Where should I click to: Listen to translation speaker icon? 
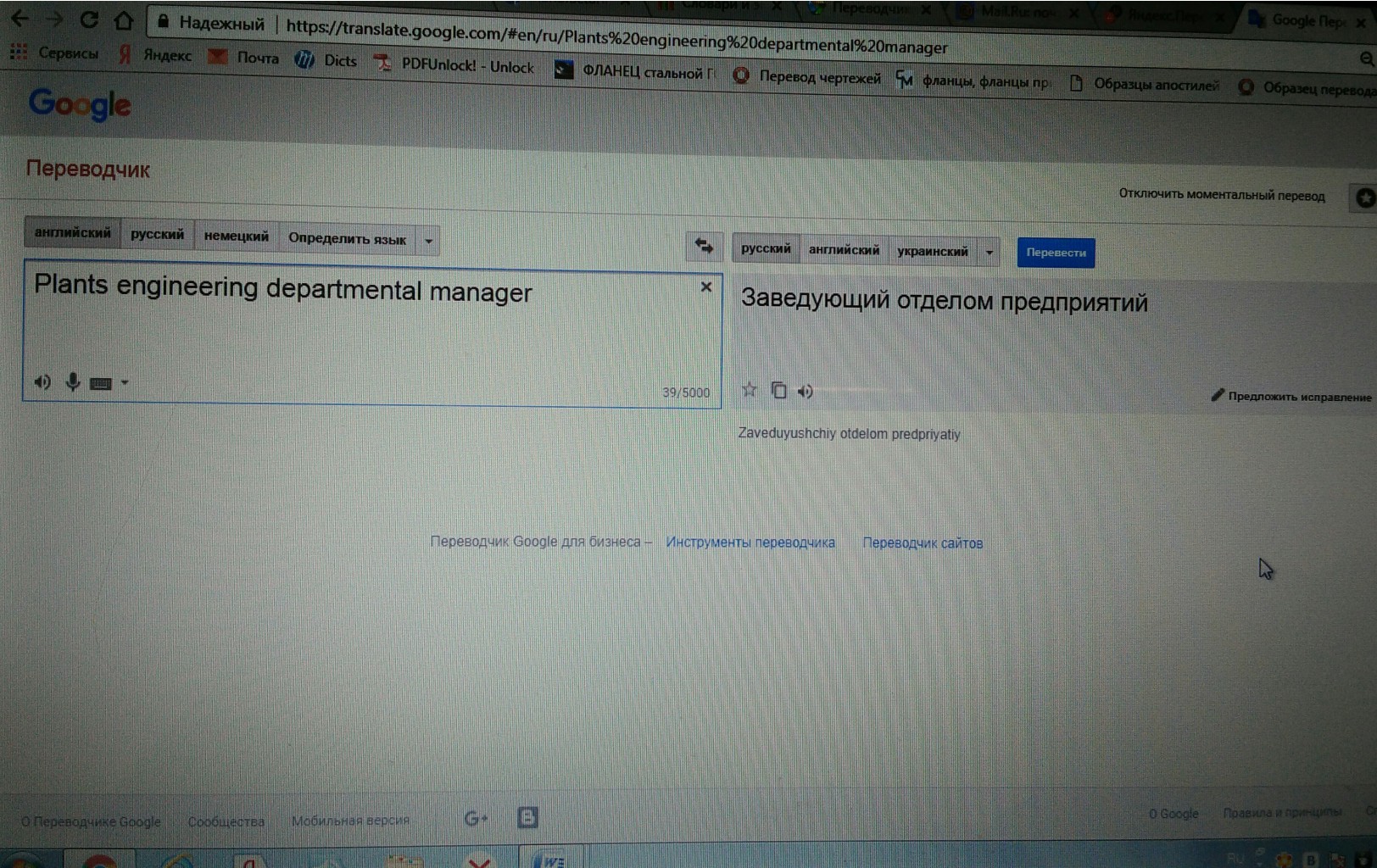pos(806,391)
